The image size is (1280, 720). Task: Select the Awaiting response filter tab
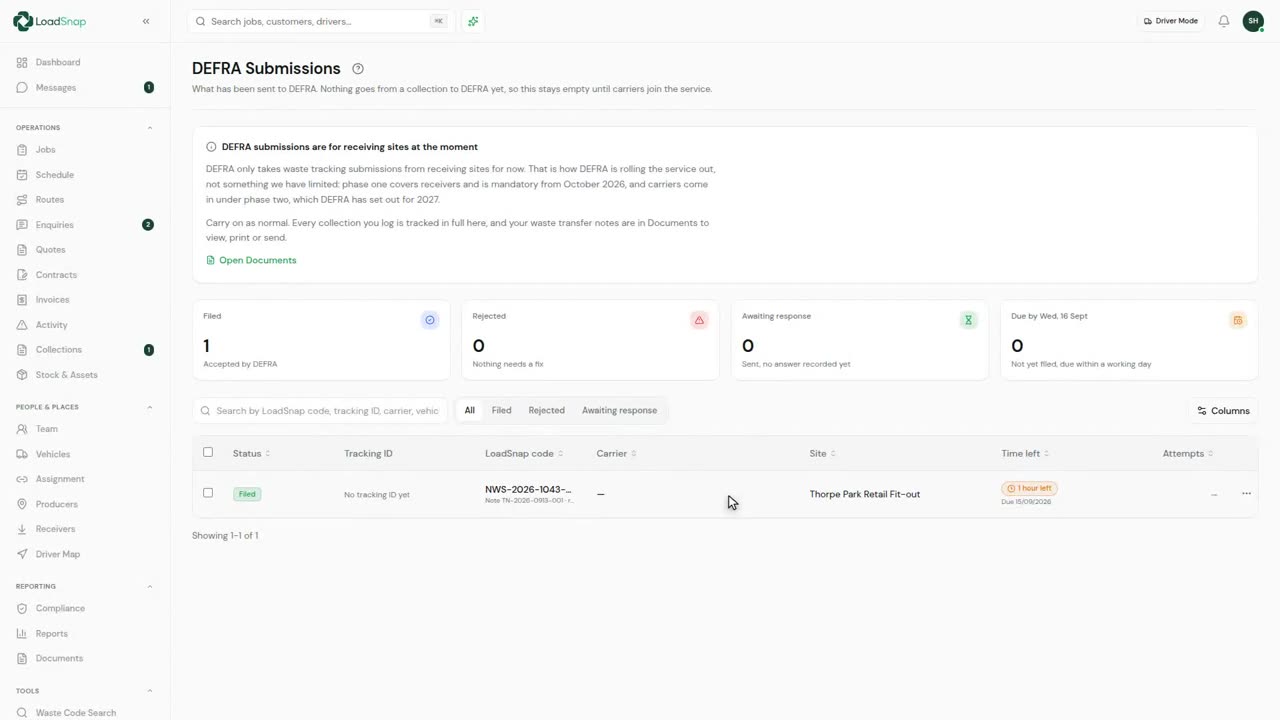point(619,411)
